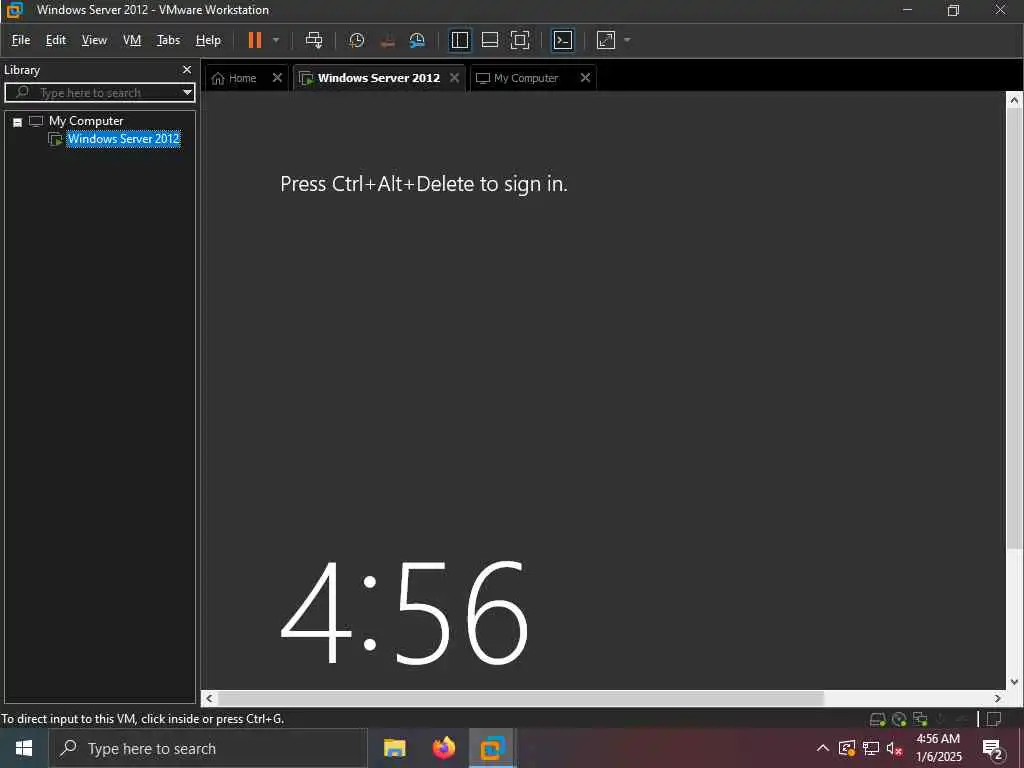The height and width of the screenshot is (768, 1024).
Task: Open the Help menu
Action: click(208, 40)
